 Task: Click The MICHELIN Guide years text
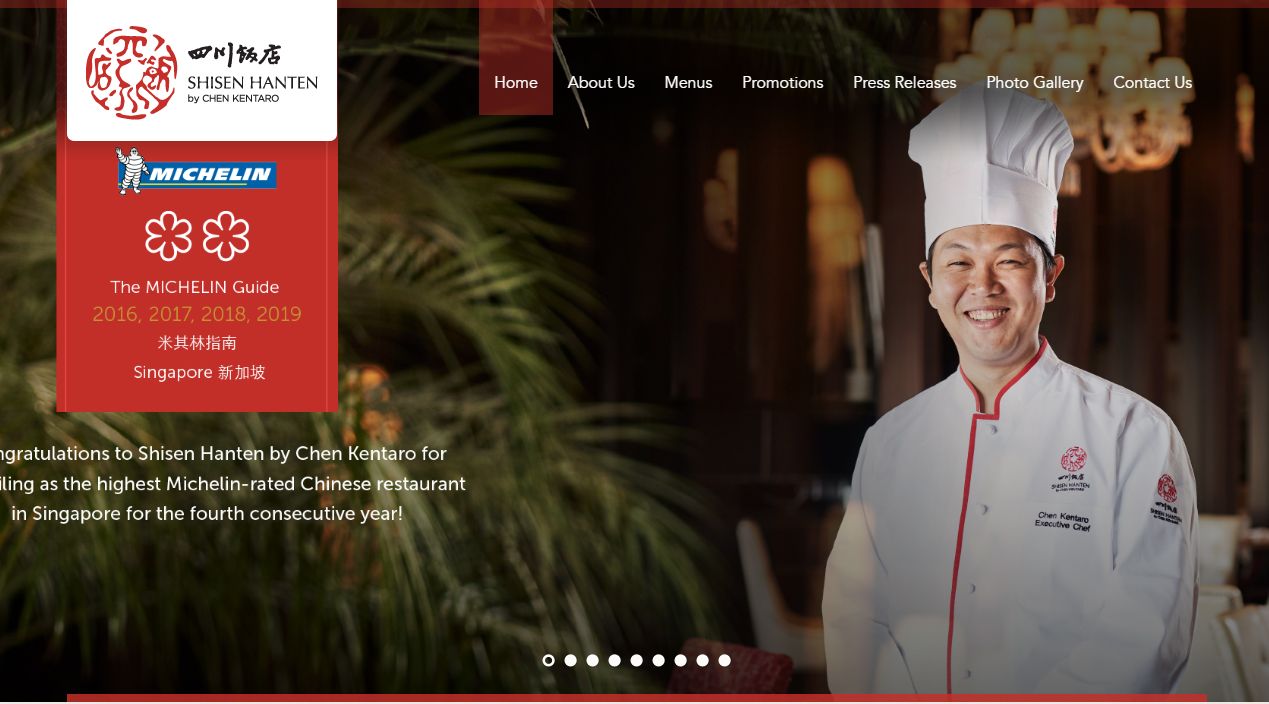pos(197,314)
